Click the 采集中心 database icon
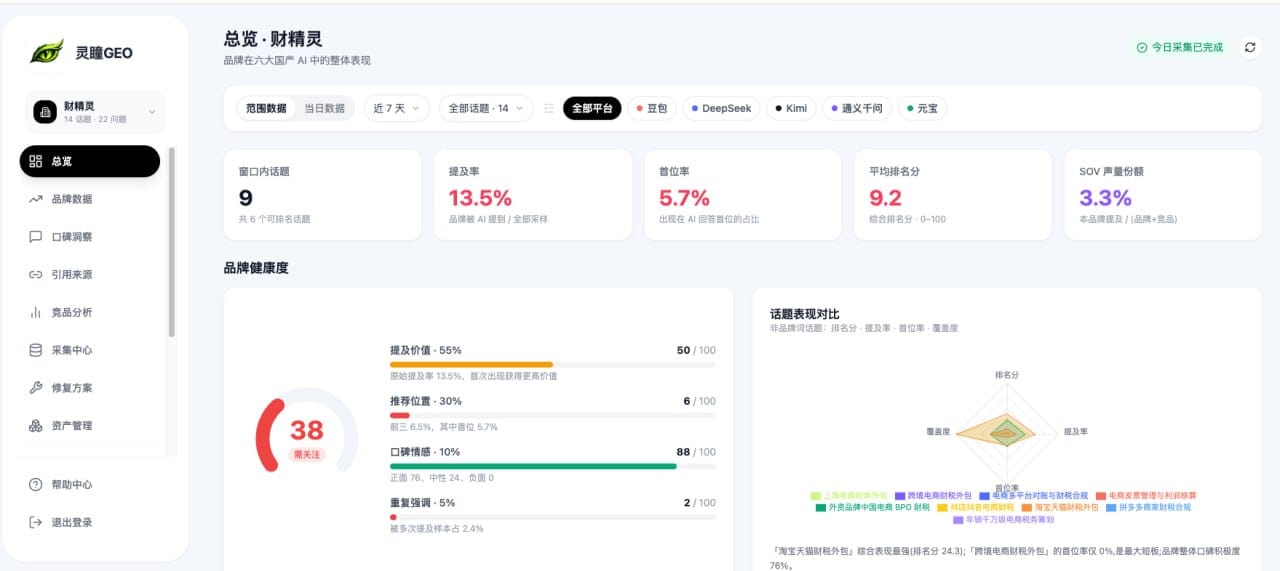The image size is (1280, 571). click(x=36, y=350)
